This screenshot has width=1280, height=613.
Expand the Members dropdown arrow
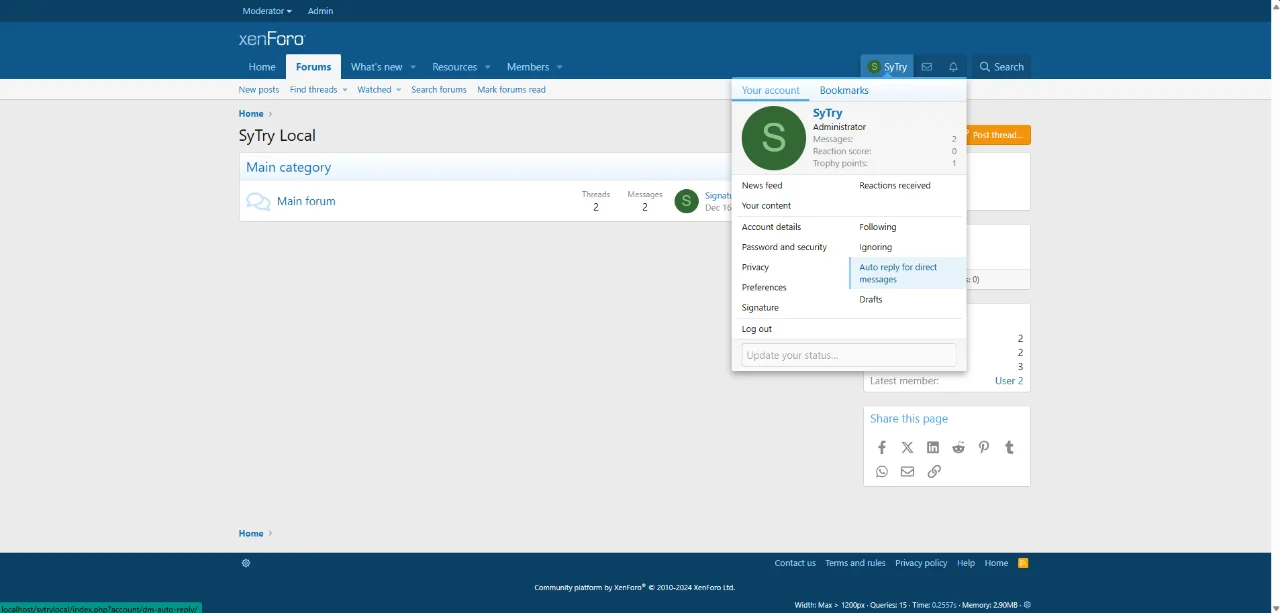coord(559,67)
